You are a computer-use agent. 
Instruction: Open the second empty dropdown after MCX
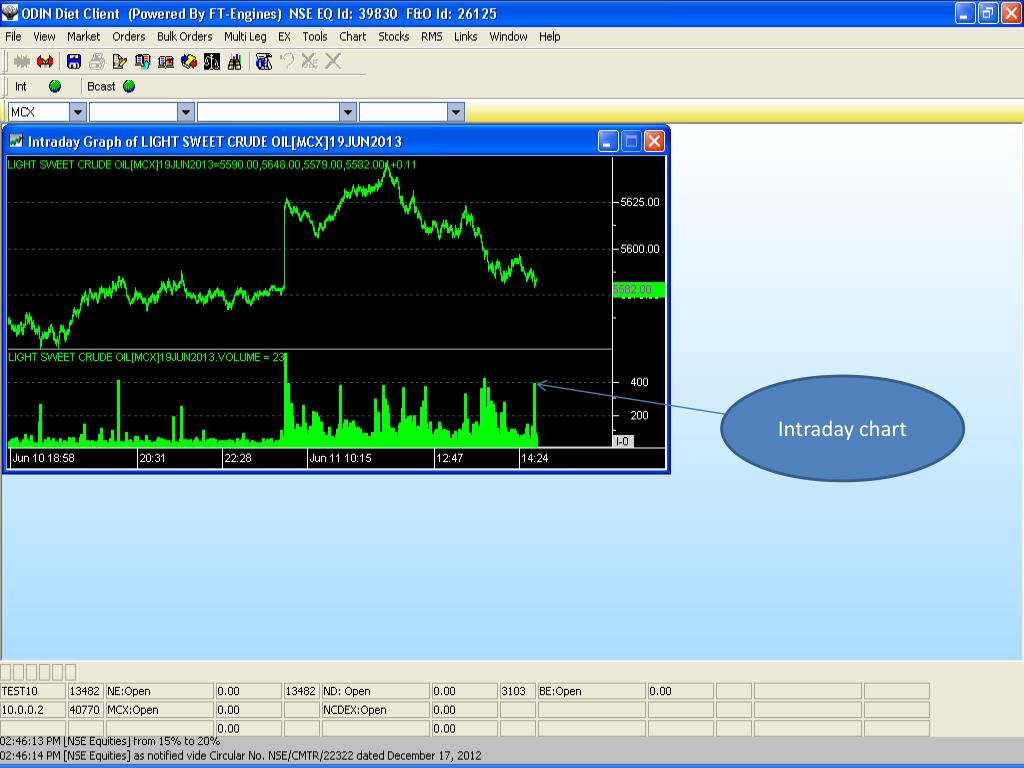pyautogui.click(x=185, y=112)
